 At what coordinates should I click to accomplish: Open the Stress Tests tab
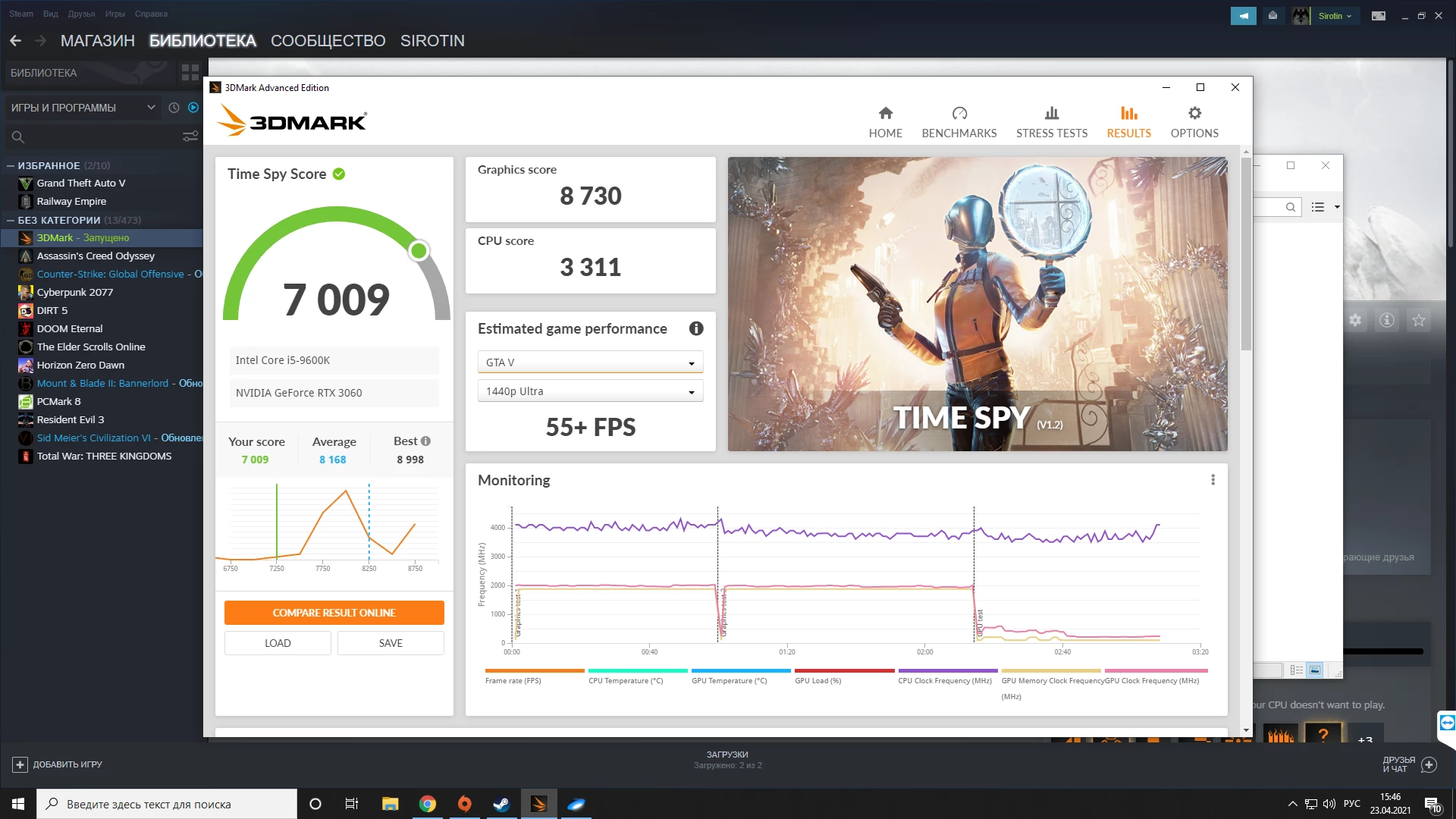point(1052,123)
